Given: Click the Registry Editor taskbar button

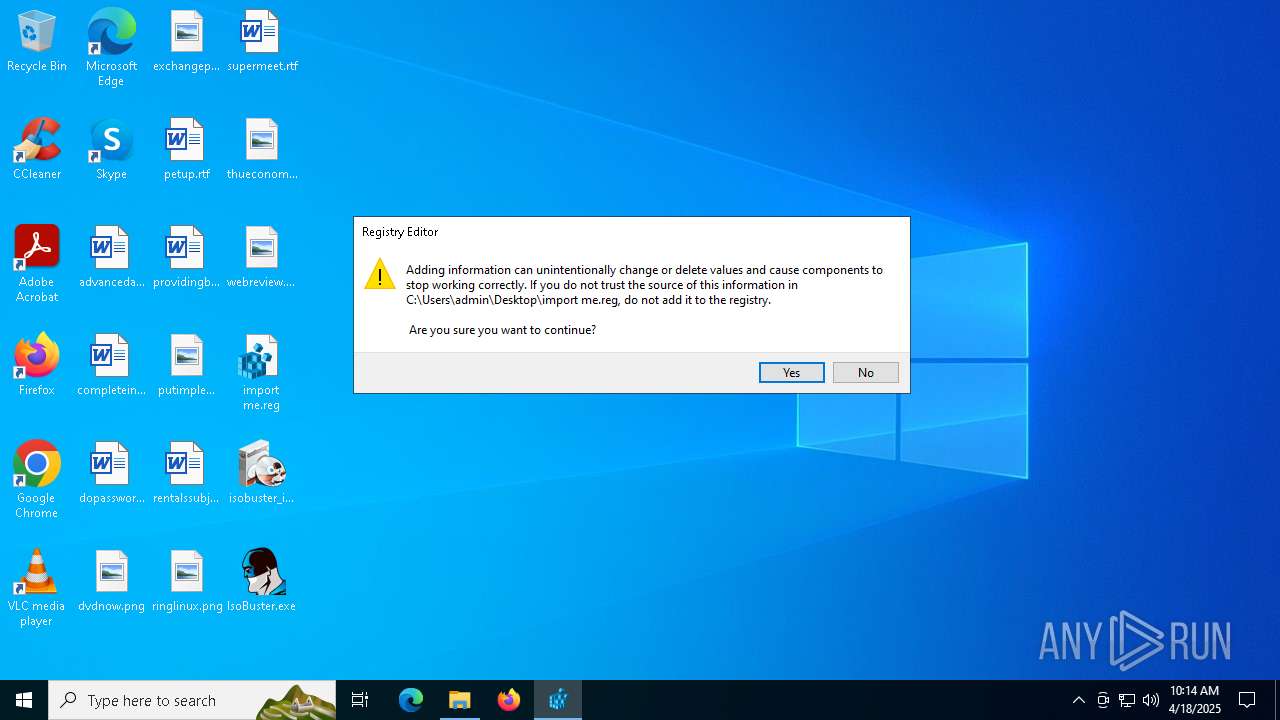Looking at the screenshot, I should (558, 700).
